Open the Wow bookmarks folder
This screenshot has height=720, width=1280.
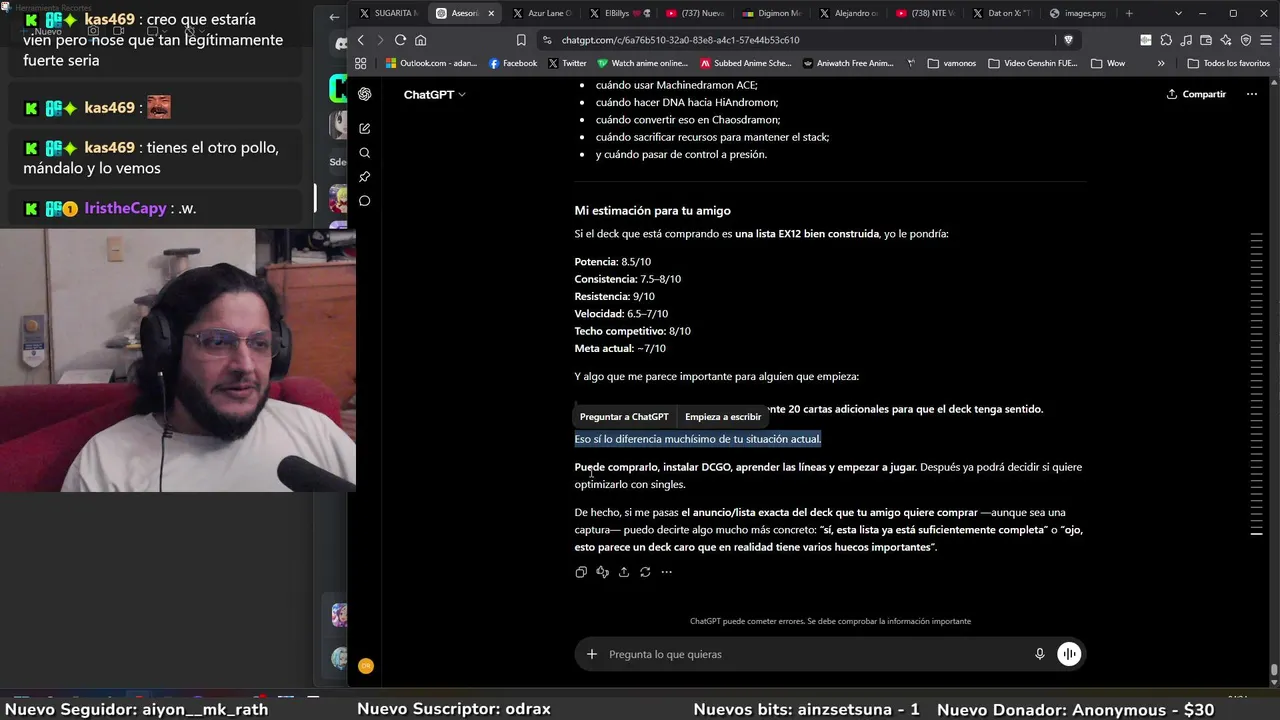click(x=1108, y=63)
